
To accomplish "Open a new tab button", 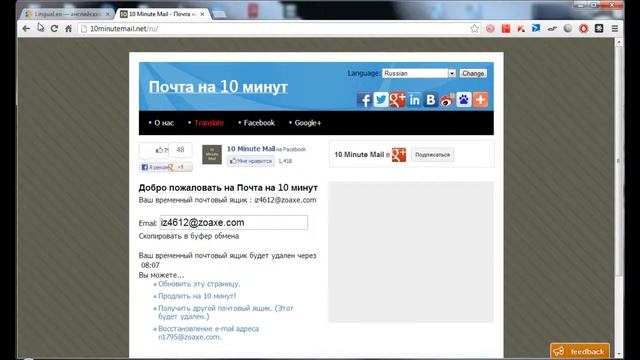I will coord(220,14).
